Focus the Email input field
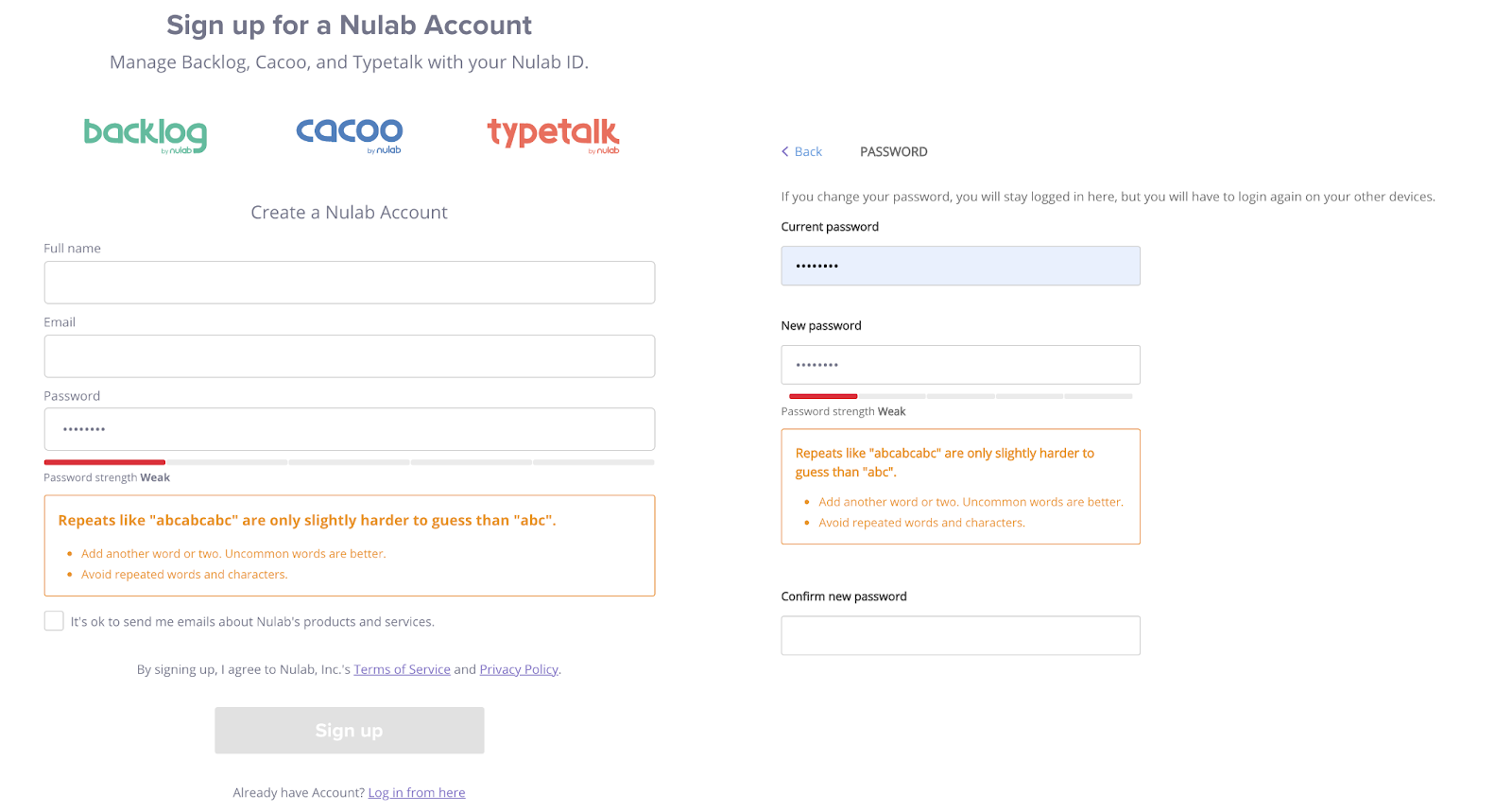The image size is (1512, 812). (x=350, y=356)
